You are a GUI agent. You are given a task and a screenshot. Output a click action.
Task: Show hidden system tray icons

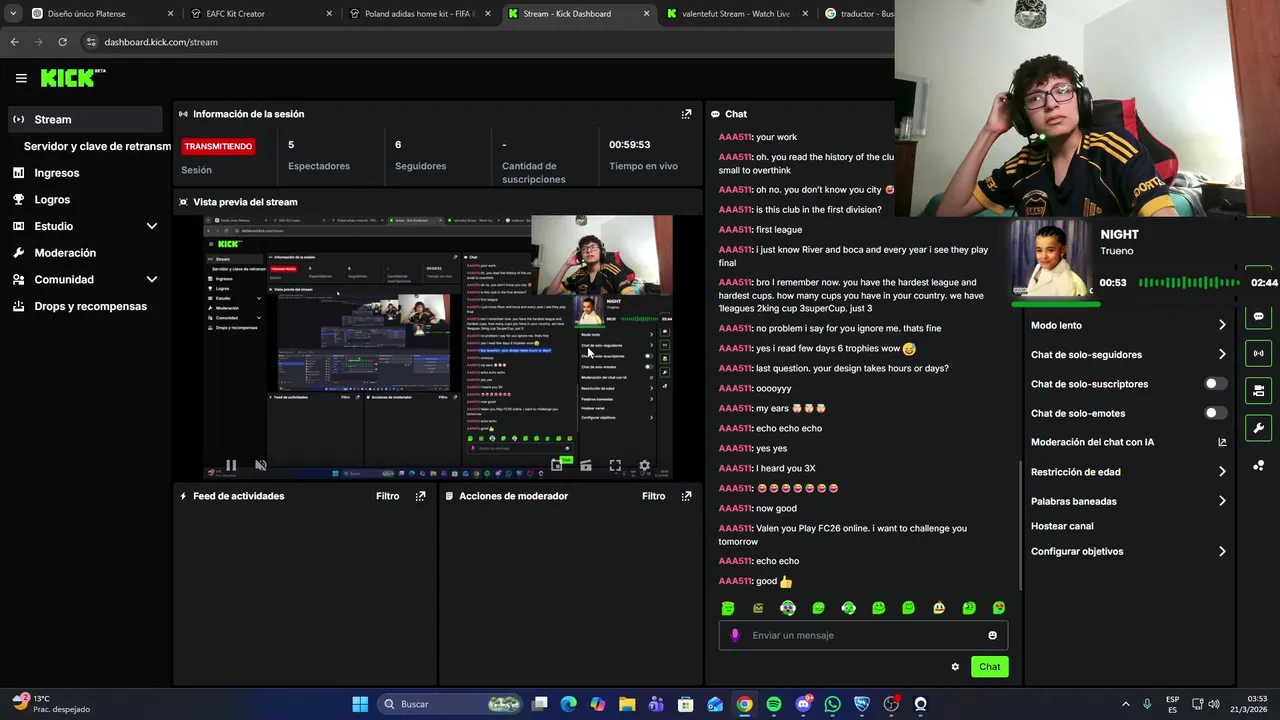tap(1125, 704)
